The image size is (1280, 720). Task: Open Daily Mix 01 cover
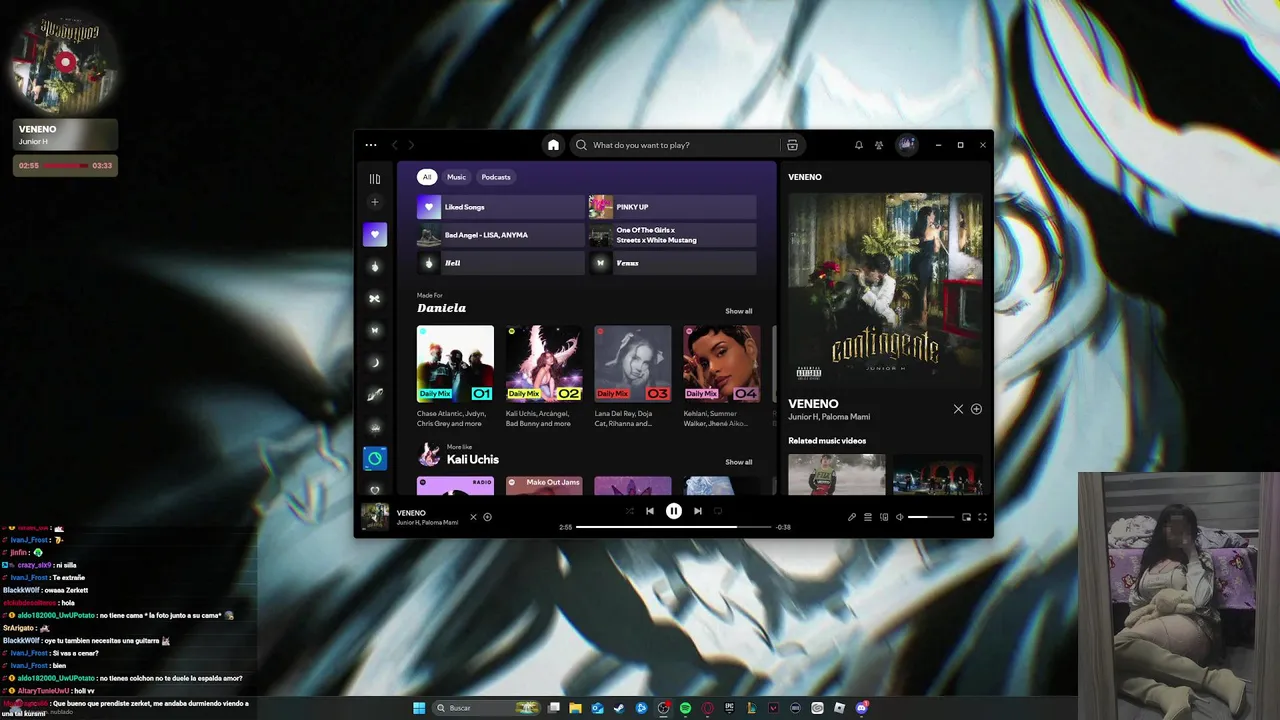(x=455, y=363)
